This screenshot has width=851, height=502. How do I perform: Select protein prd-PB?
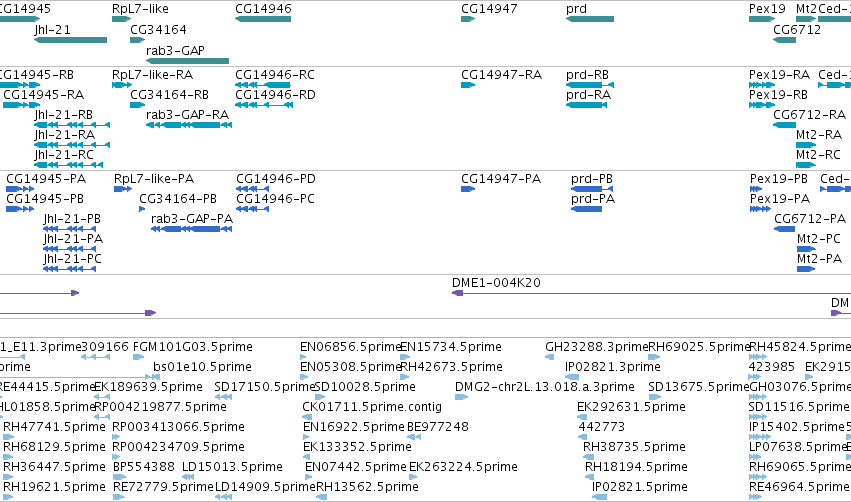tap(592, 189)
